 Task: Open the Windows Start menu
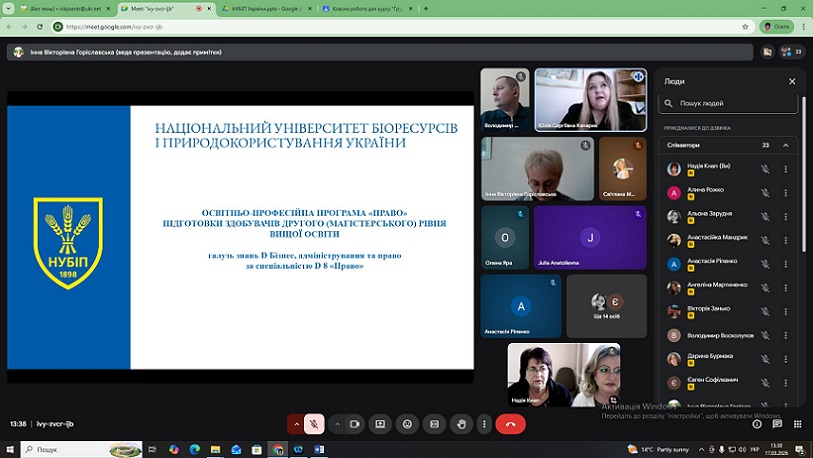pos(10,449)
